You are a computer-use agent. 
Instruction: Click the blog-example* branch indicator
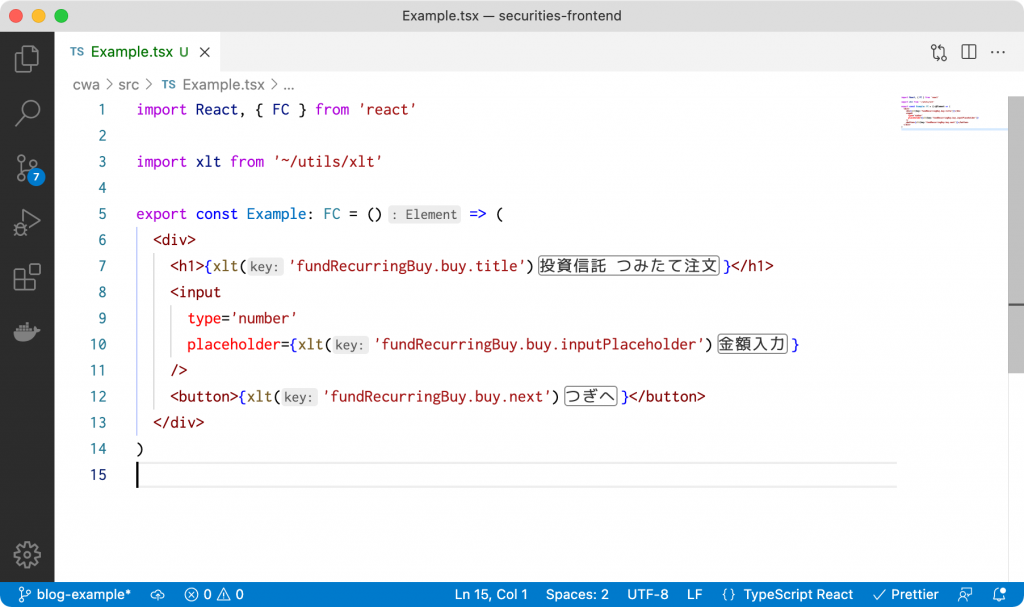pos(74,595)
